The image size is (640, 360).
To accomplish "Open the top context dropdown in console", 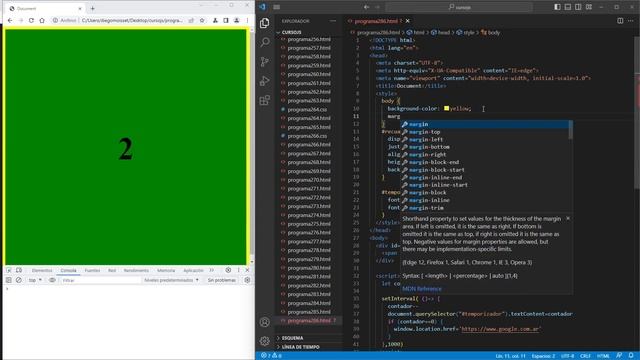I will (x=35, y=280).
